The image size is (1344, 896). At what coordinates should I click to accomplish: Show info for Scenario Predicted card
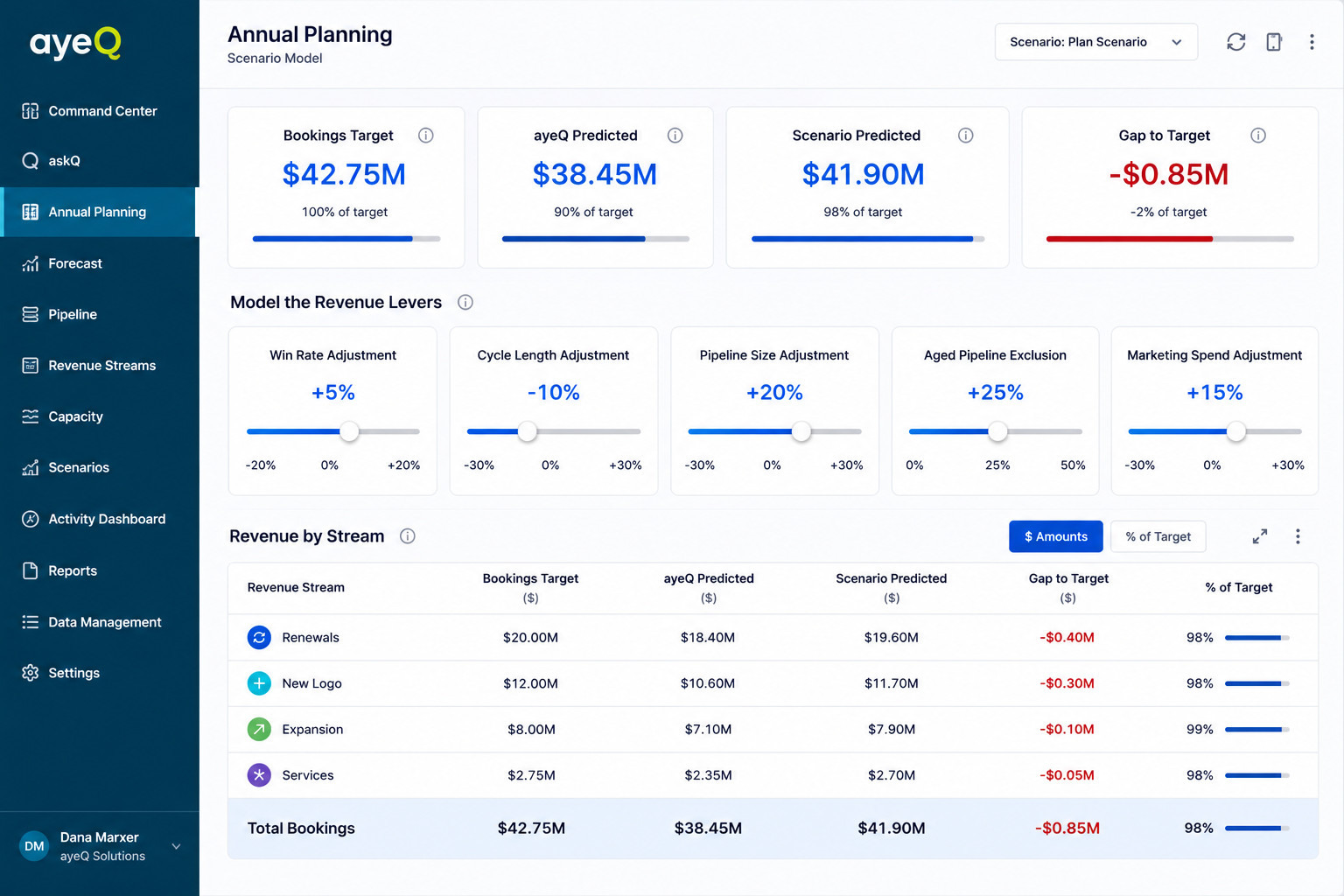click(x=966, y=136)
